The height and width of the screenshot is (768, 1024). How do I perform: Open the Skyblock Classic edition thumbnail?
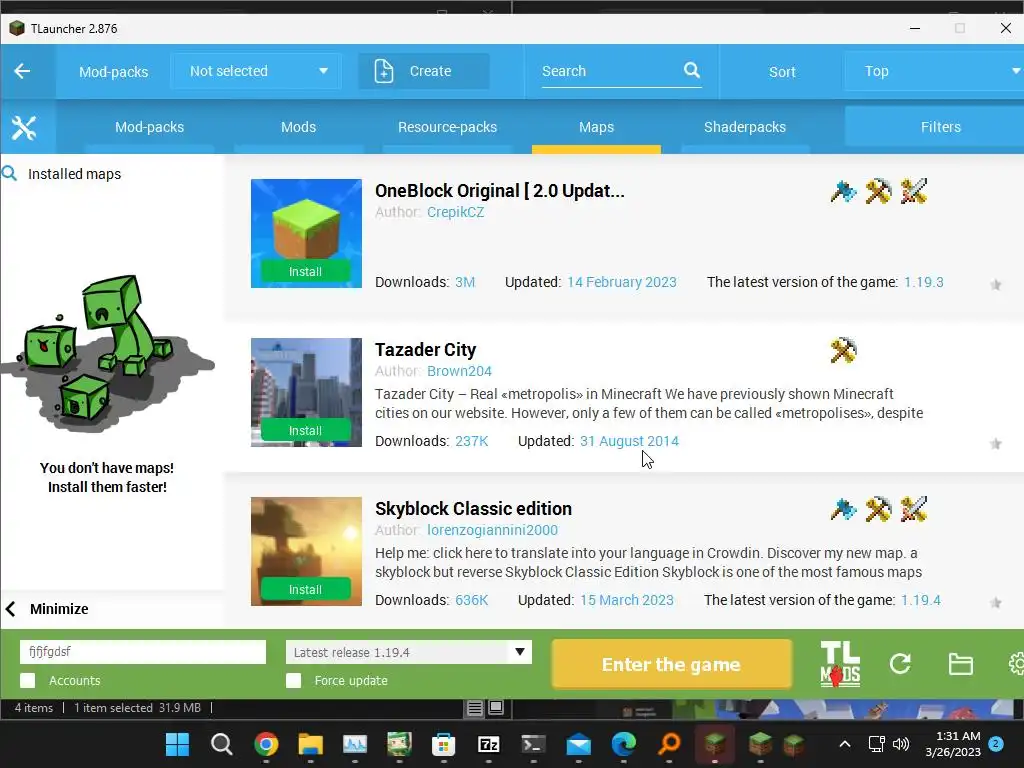(x=306, y=551)
